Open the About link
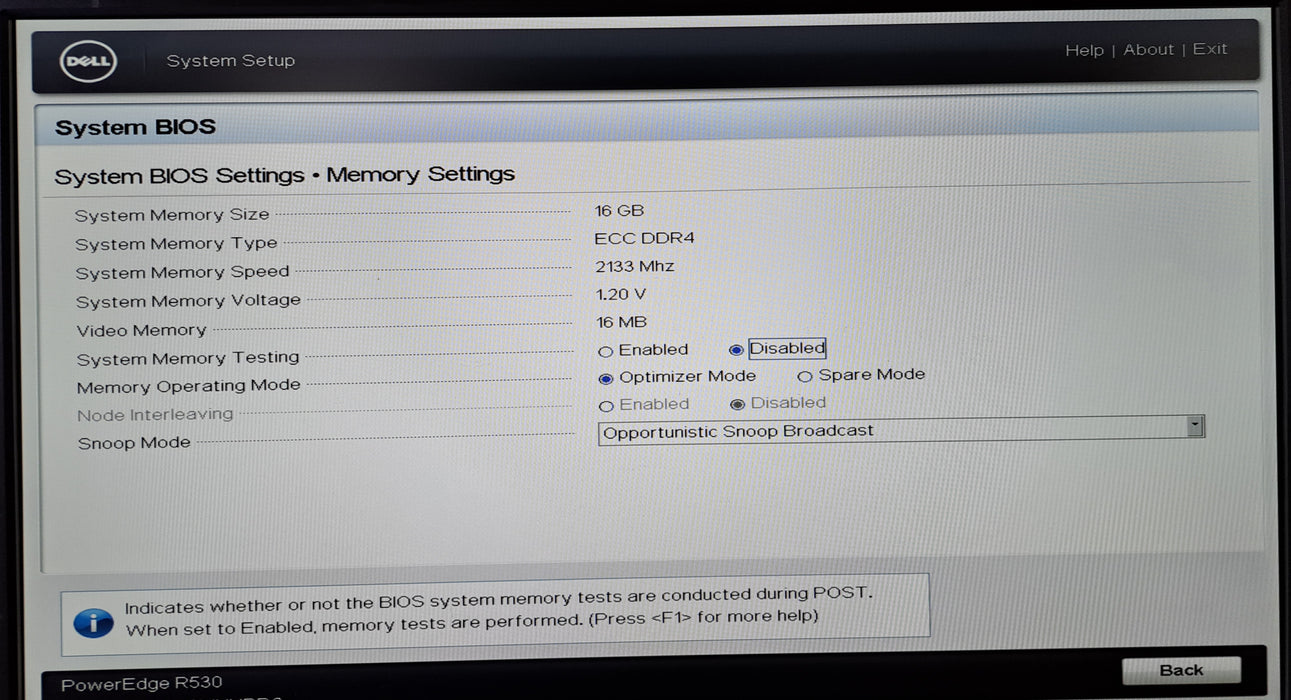 coord(1148,49)
